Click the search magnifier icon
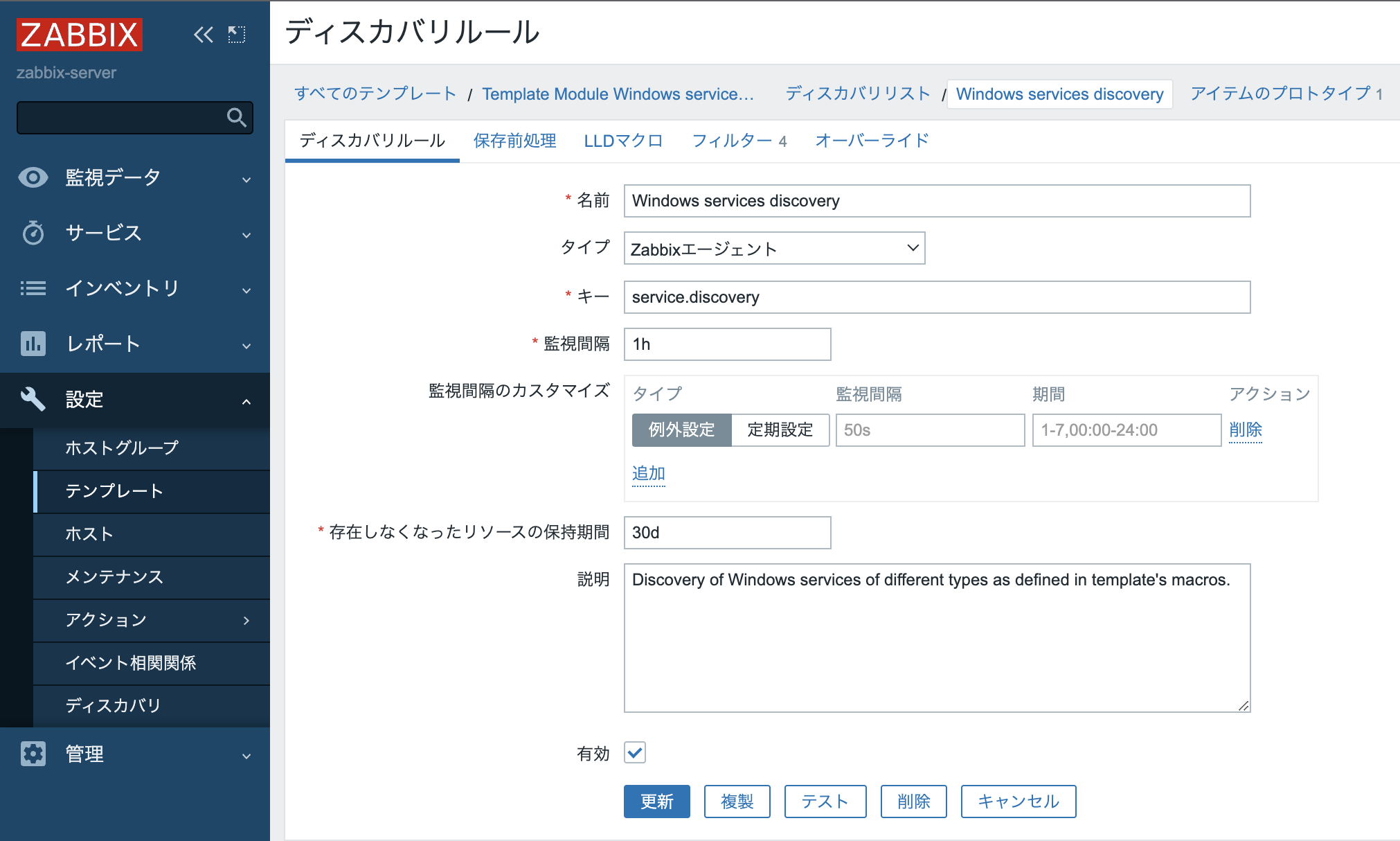 point(236,118)
